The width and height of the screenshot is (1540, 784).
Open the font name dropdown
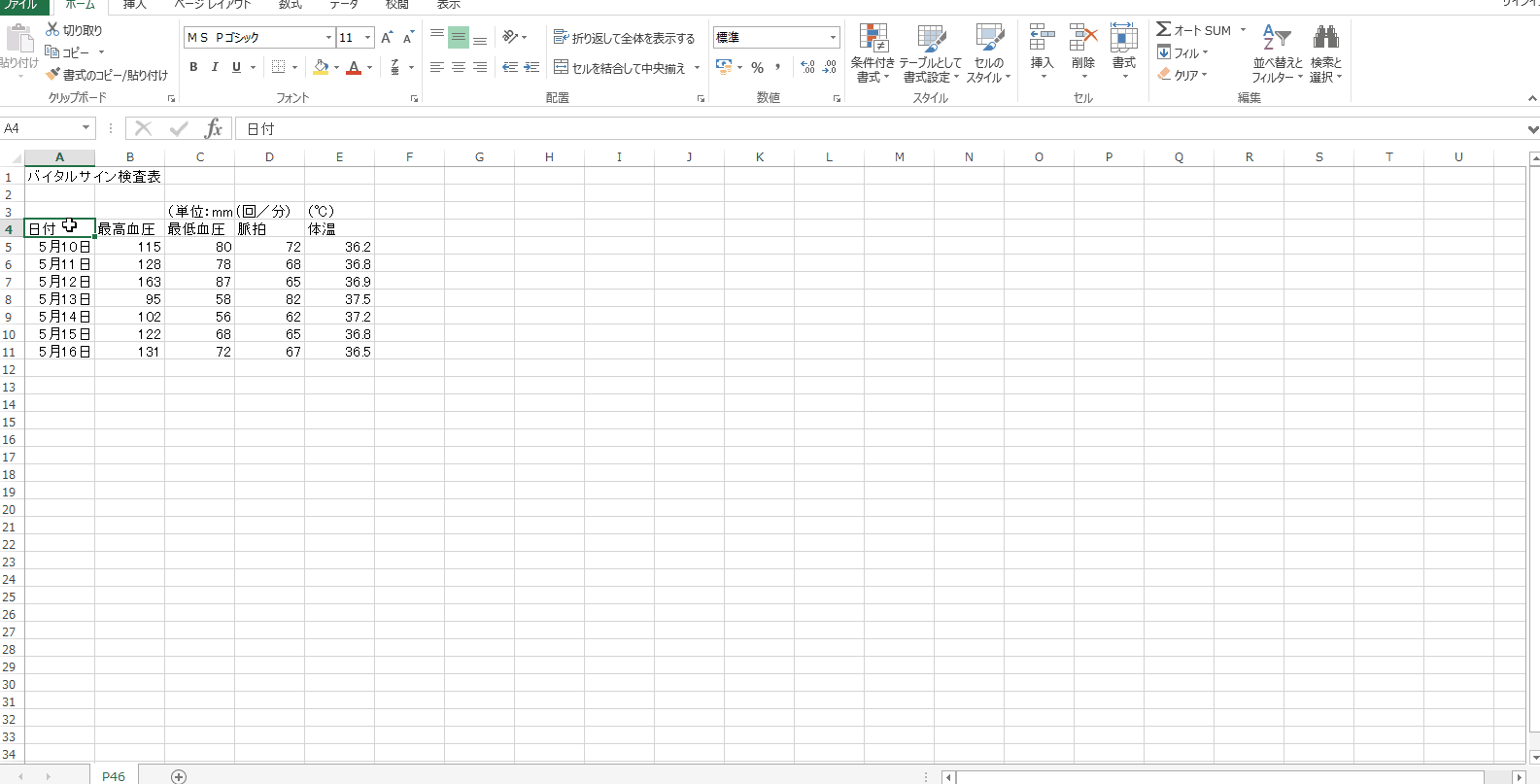click(328, 38)
